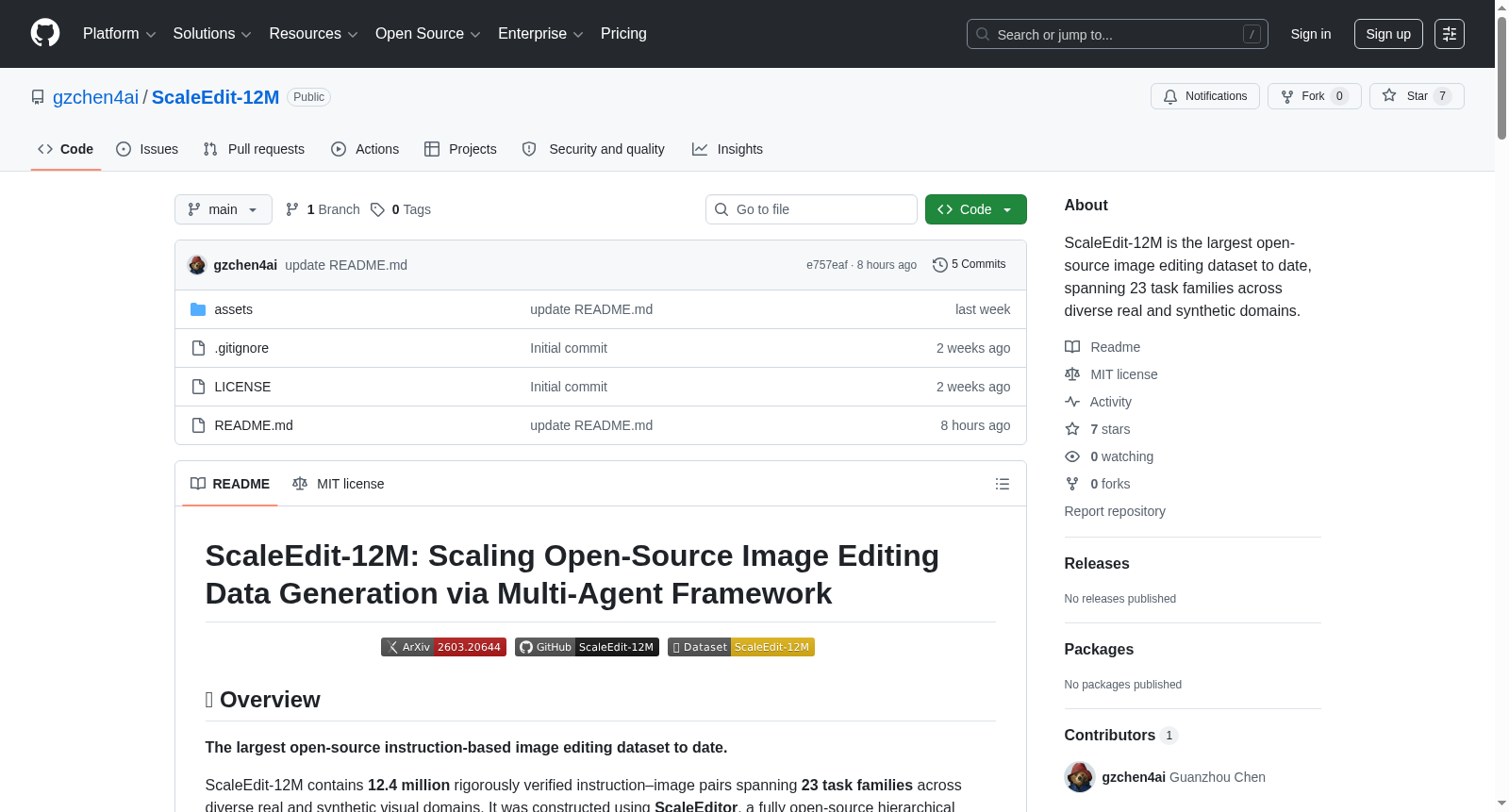View the 5 Commits link
This screenshot has height=812, width=1509.
pyautogui.click(x=970, y=265)
